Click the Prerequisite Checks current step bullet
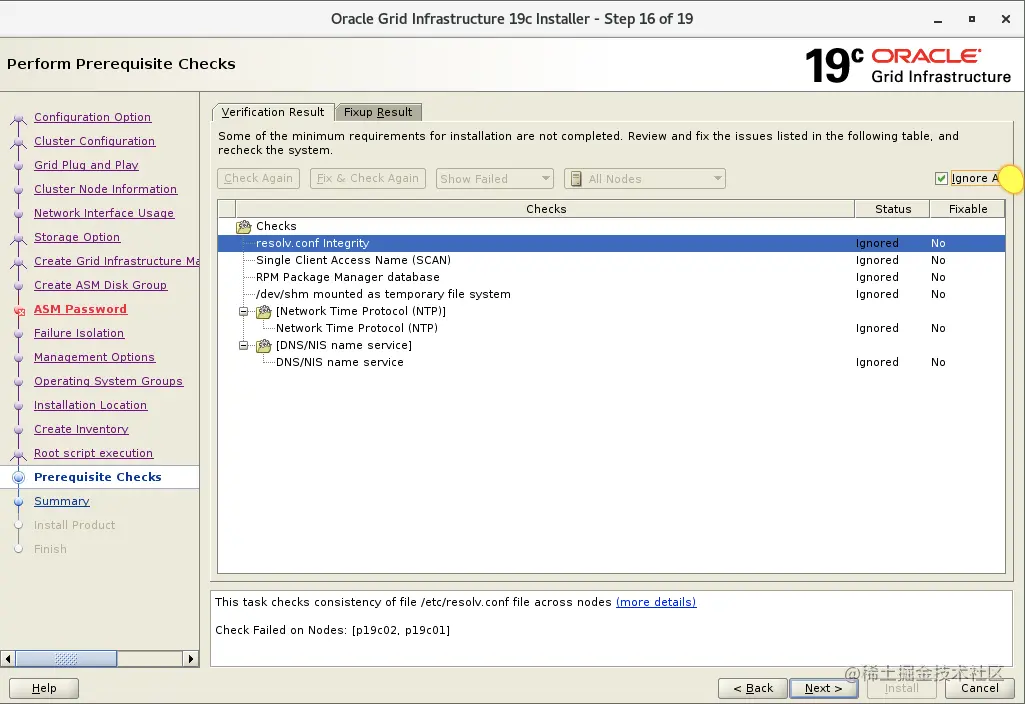 tap(18, 477)
